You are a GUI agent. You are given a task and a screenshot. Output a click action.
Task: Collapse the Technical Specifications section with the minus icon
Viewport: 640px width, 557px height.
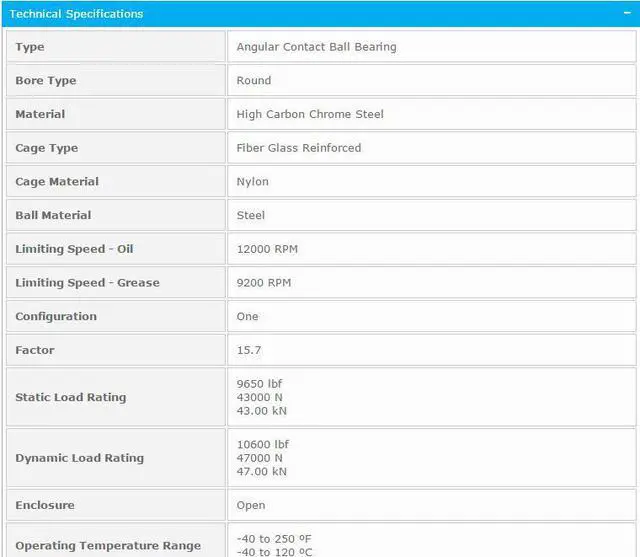tap(627, 13)
